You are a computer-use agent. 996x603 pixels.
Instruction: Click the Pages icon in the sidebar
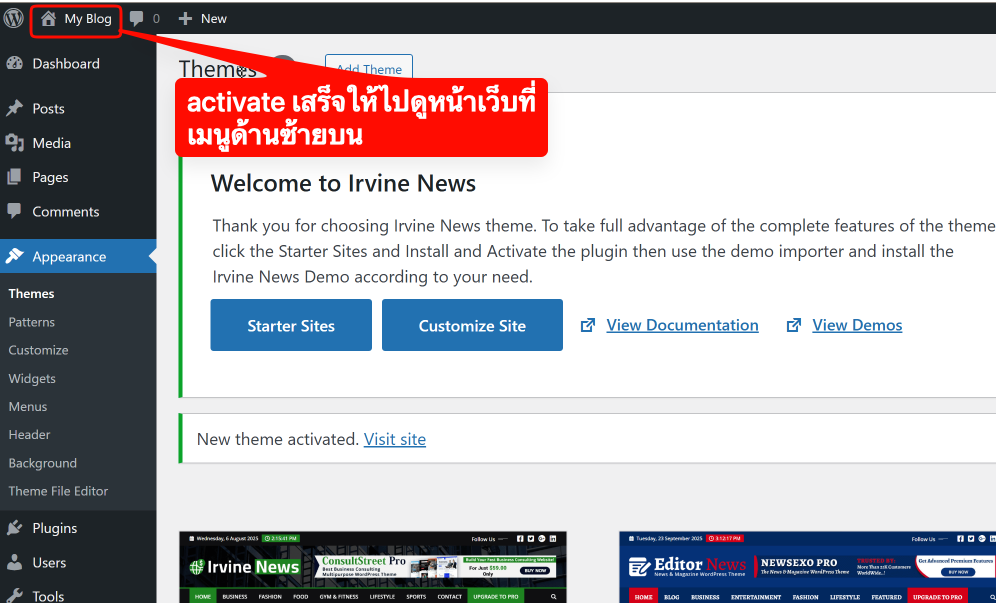pos(15,177)
